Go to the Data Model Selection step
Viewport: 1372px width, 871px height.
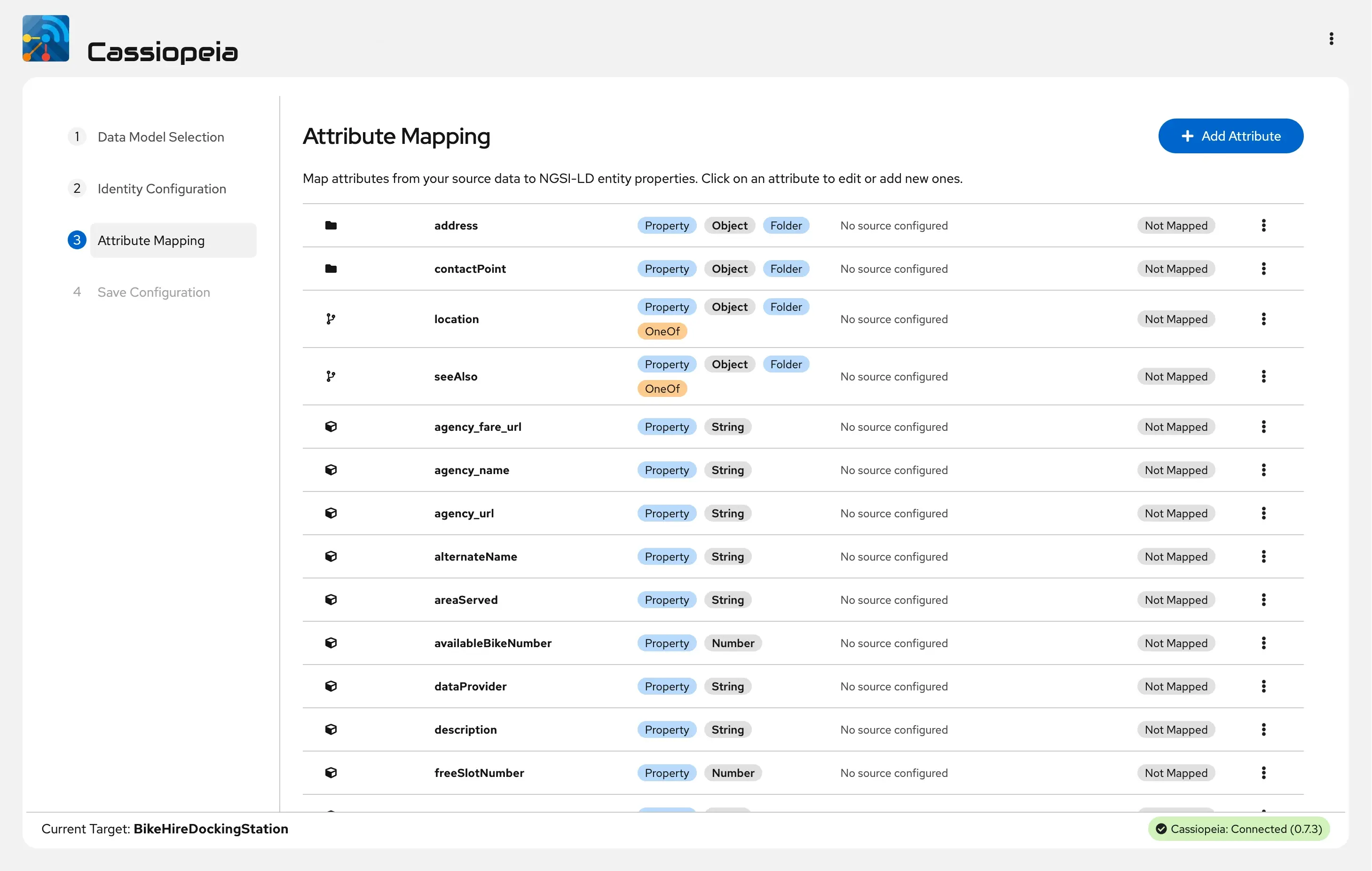point(161,137)
